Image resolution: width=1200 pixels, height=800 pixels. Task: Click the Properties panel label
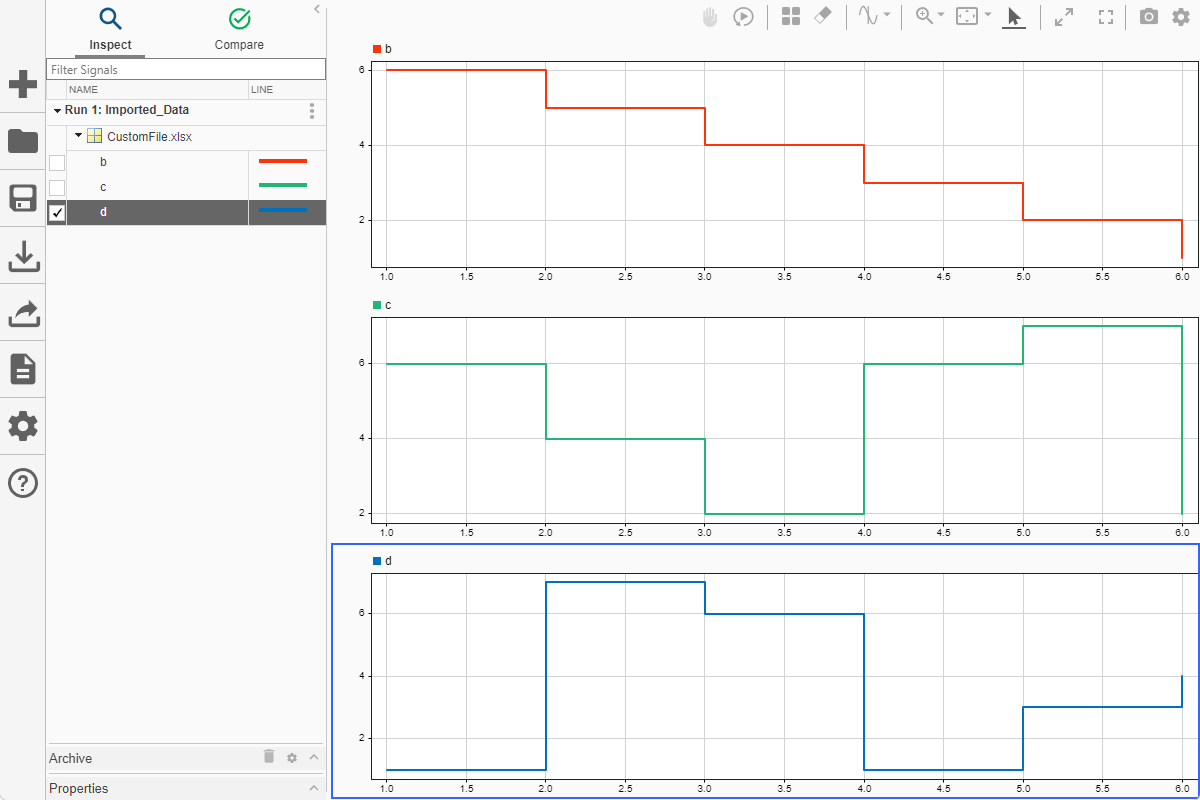[x=79, y=788]
